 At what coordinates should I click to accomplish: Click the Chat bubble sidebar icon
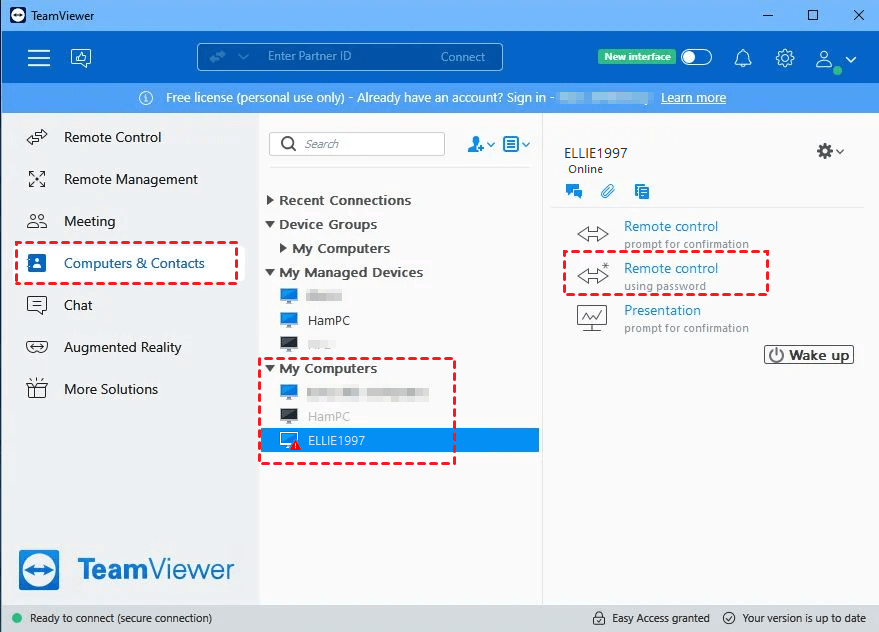[37, 306]
